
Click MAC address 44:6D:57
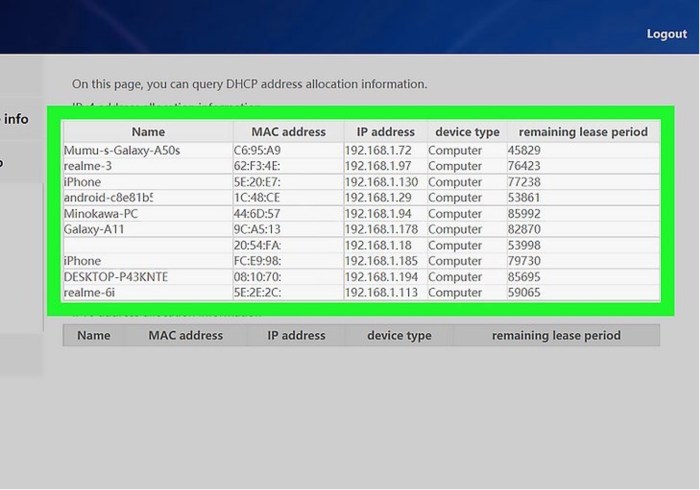(x=257, y=214)
